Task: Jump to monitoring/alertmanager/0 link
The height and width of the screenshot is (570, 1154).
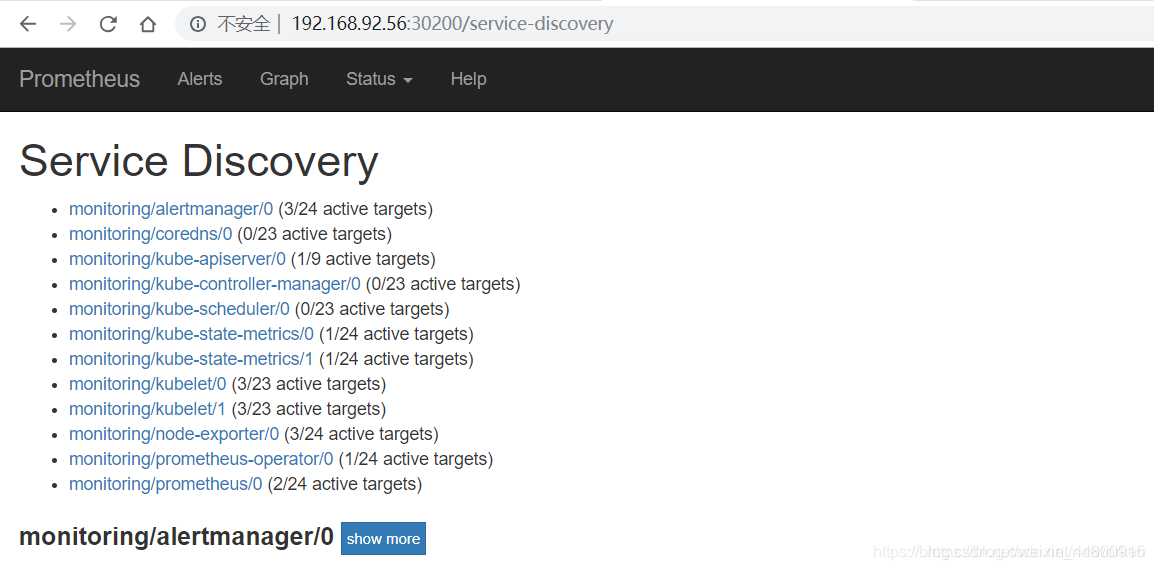Action: [171, 209]
